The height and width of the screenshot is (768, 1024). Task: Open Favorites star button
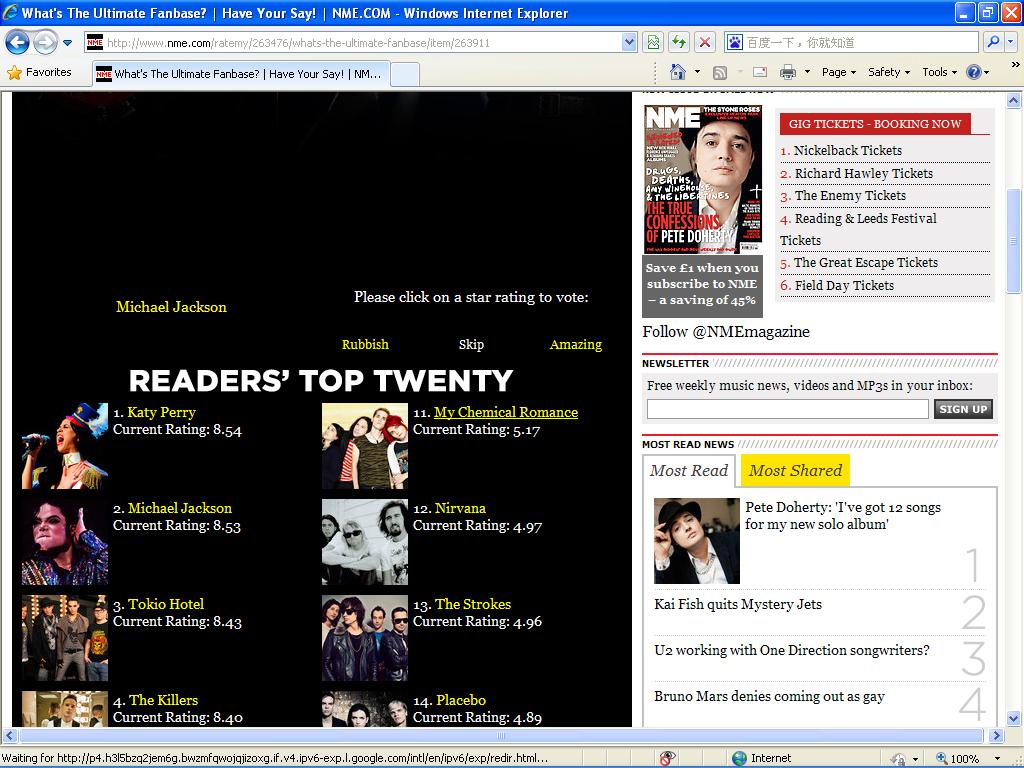coord(40,72)
